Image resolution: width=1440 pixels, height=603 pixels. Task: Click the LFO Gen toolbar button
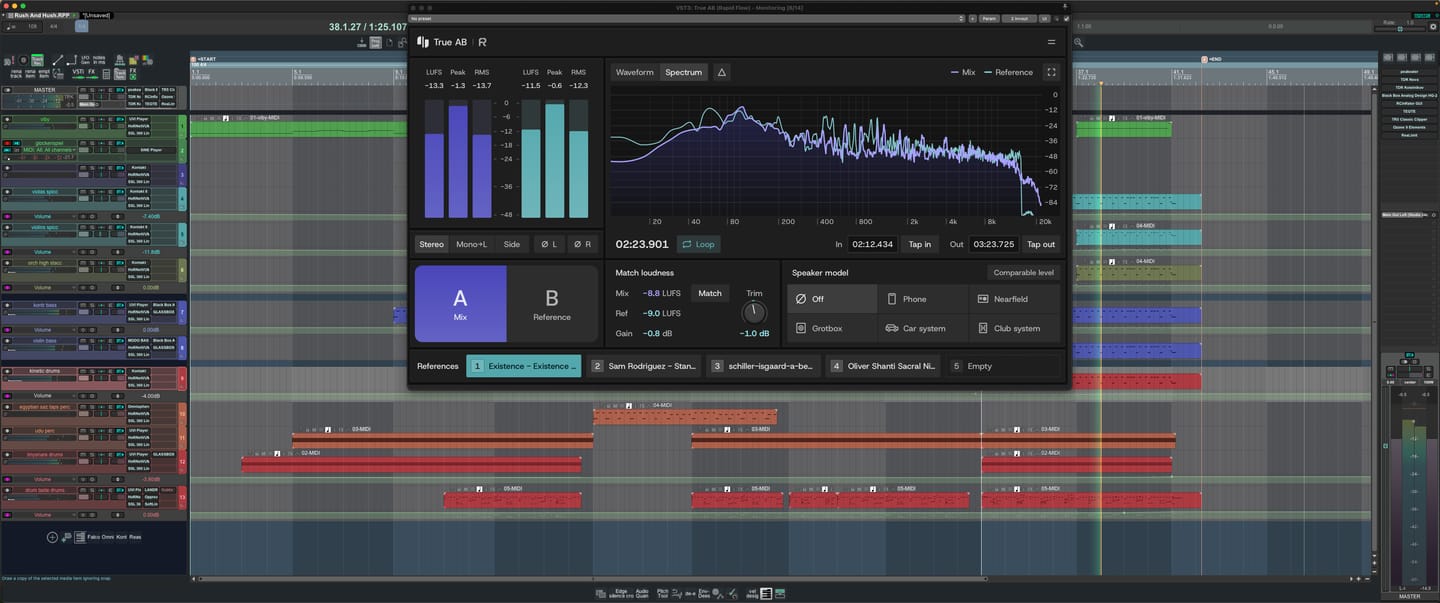pyautogui.click(x=85, y=60)
